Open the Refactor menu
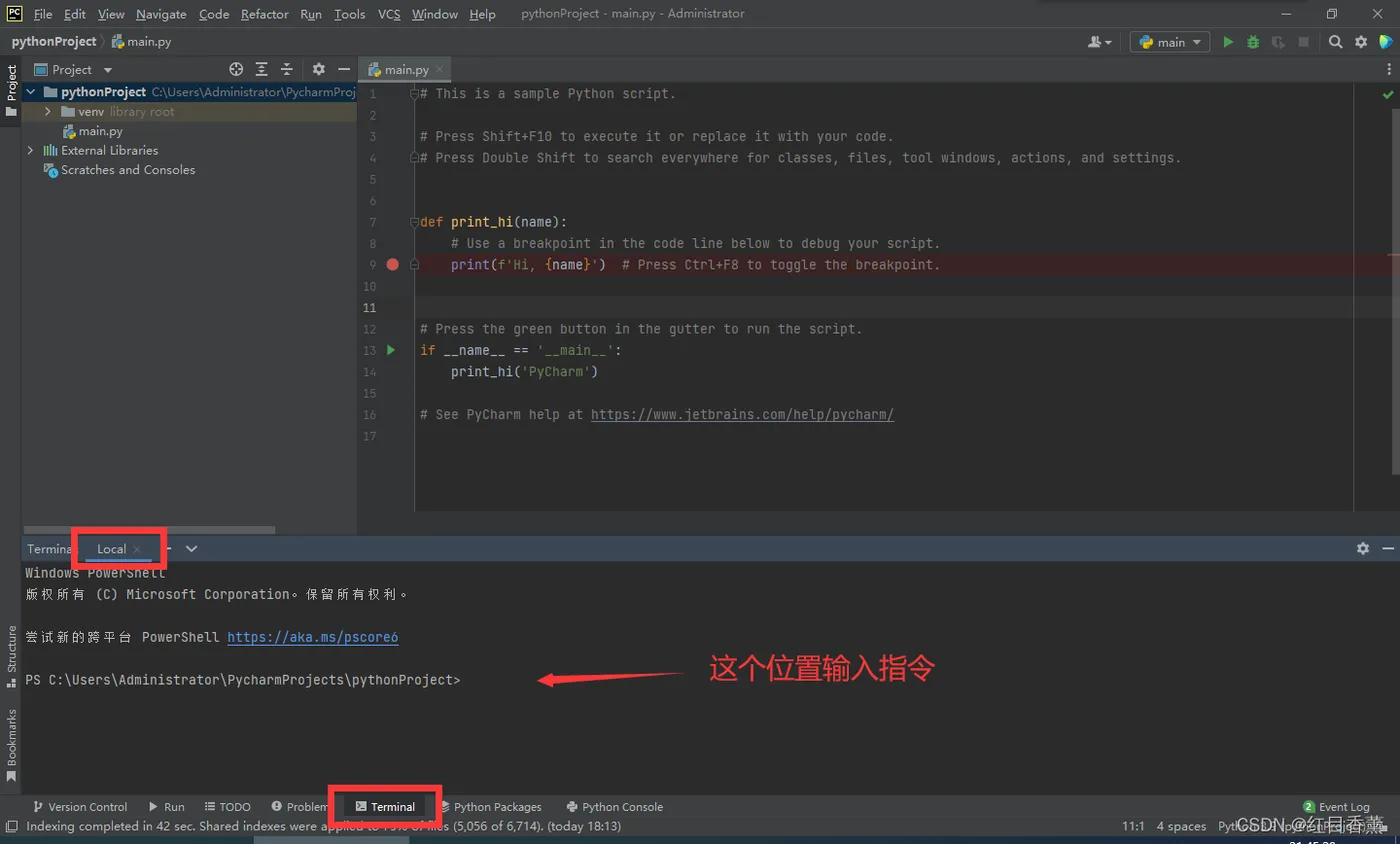This screenshot has width=1400, height=844. coord(265,14)
